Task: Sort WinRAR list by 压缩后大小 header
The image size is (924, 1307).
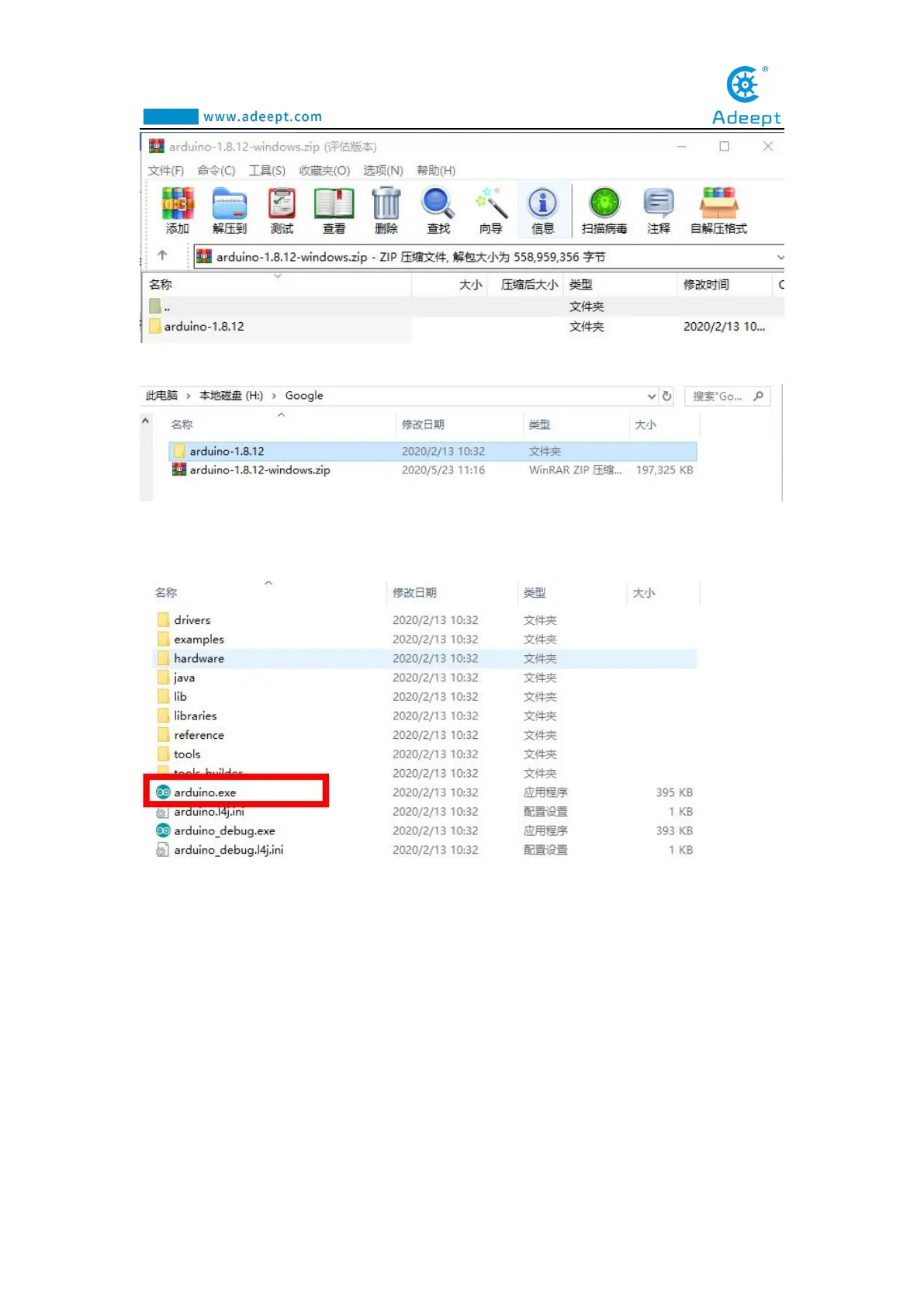Action: click(529, 285)
